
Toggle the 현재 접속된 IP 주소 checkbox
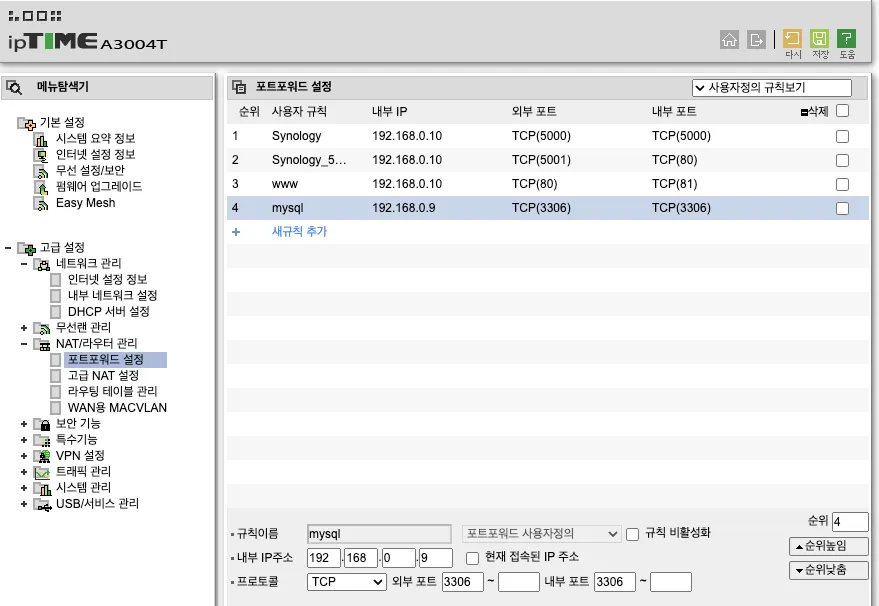pos(472,557)
